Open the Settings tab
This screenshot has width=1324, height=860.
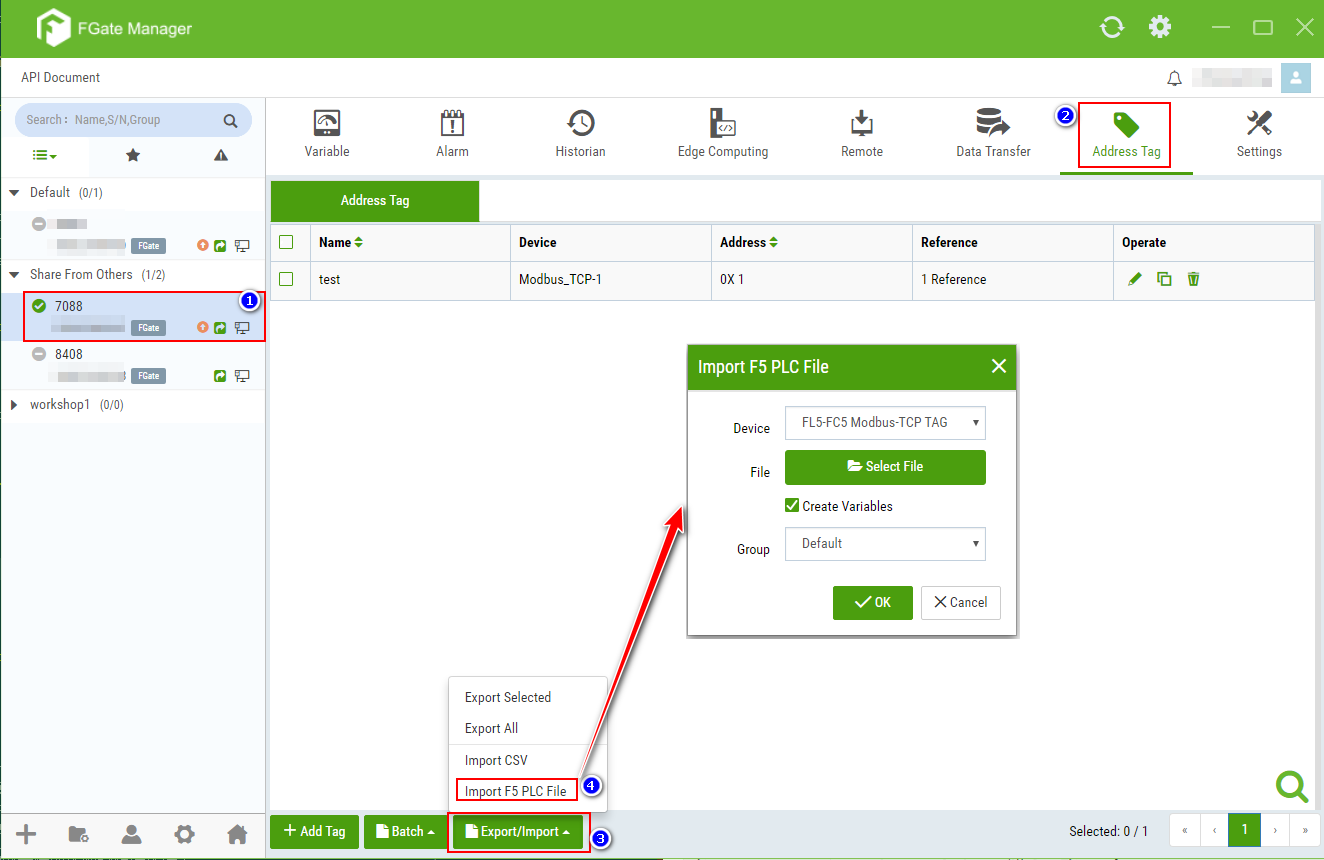1259,134
